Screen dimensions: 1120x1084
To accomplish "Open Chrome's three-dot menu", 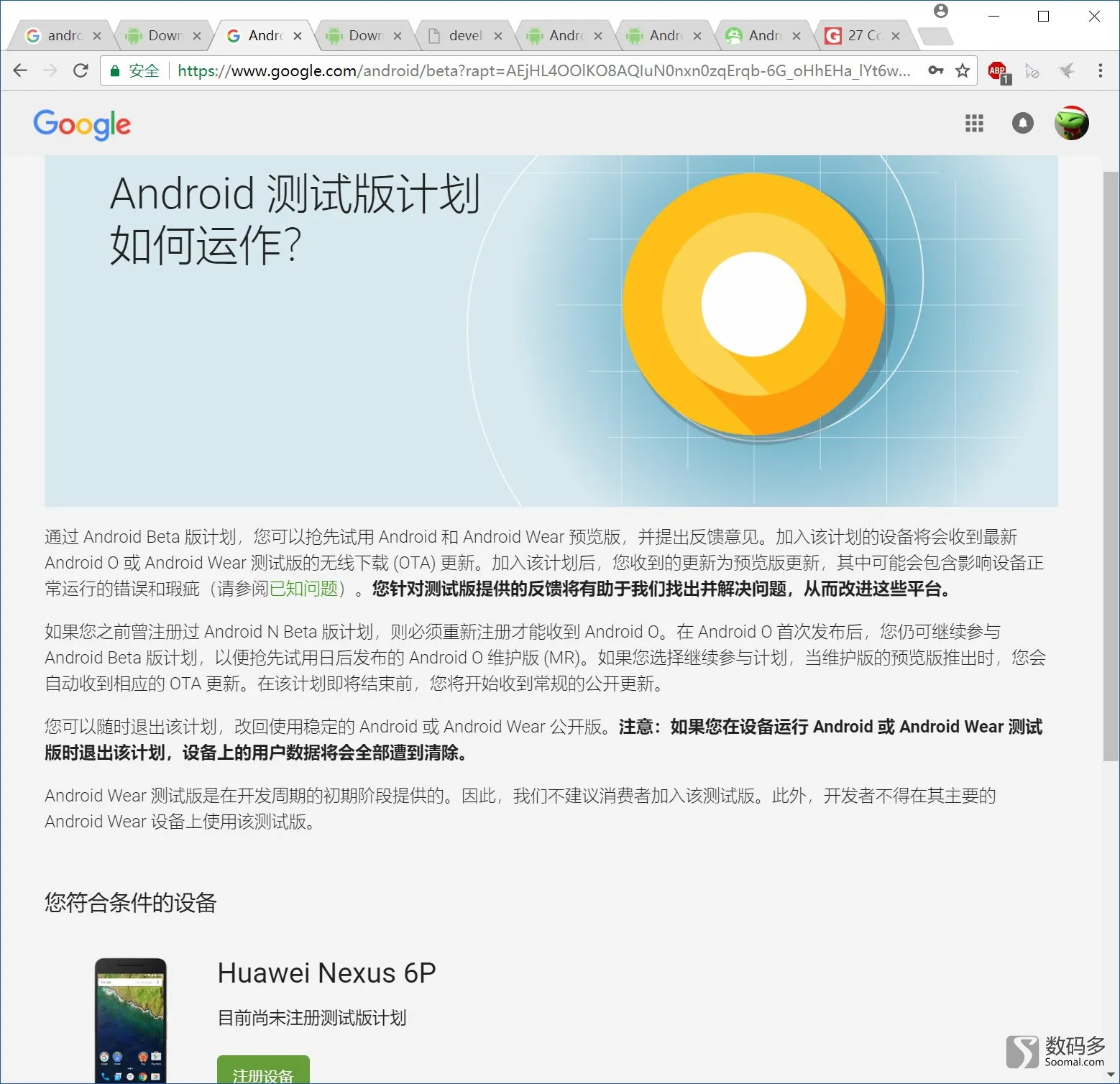I will coord(1100,70).
